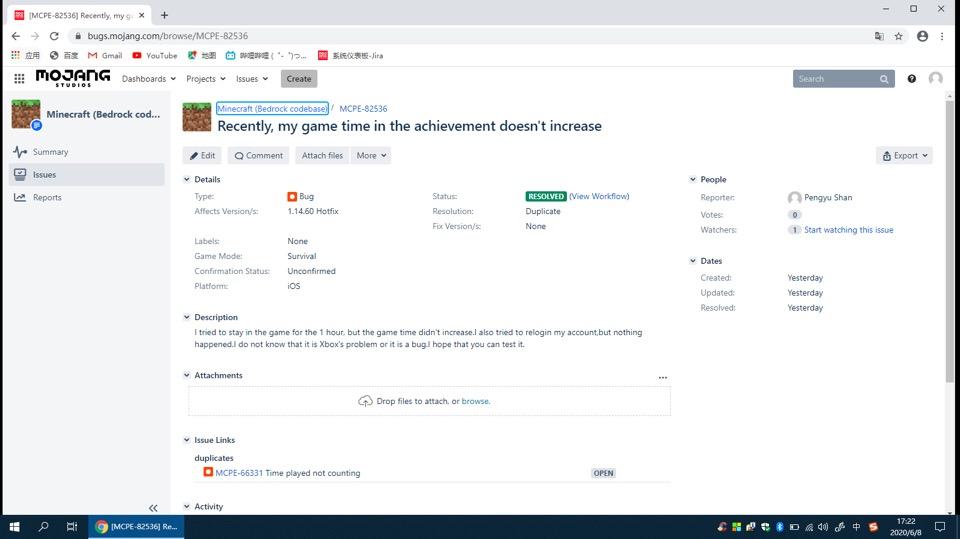Click the Help question mark icon
Screen dimensions: 960x539
(x=911, y=79)
